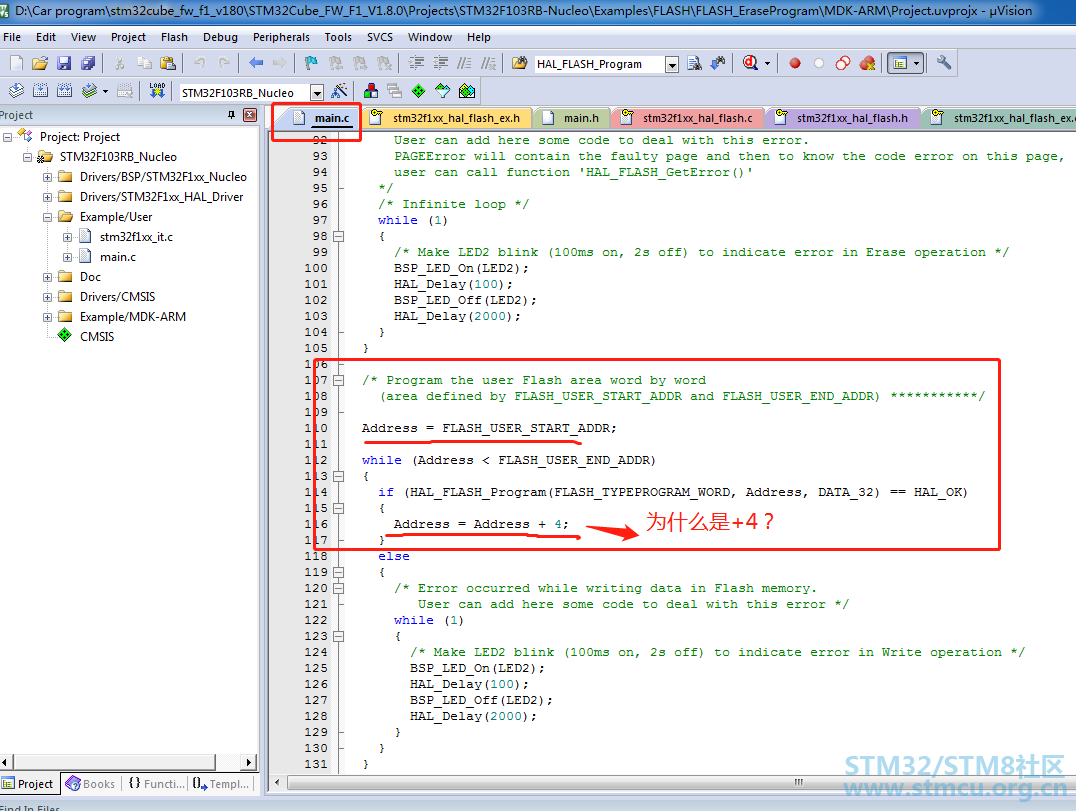
Task: Close the Project panel with the red X
Action: (250, 115)
